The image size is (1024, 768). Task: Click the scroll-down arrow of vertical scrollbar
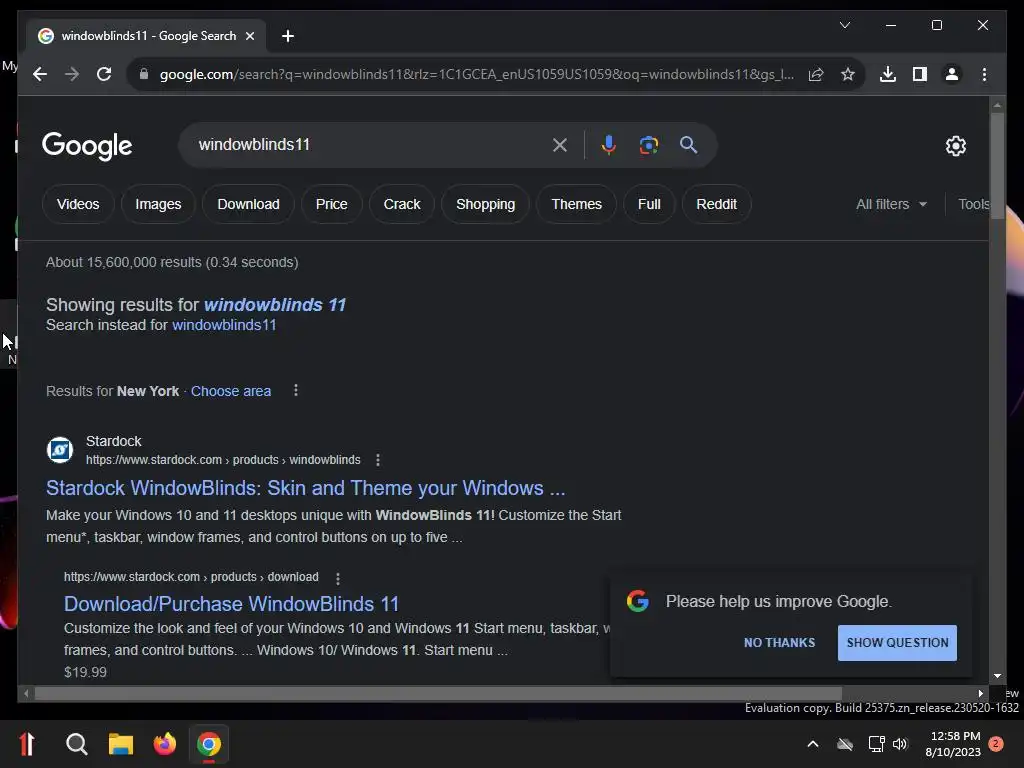tap(997, 677)
